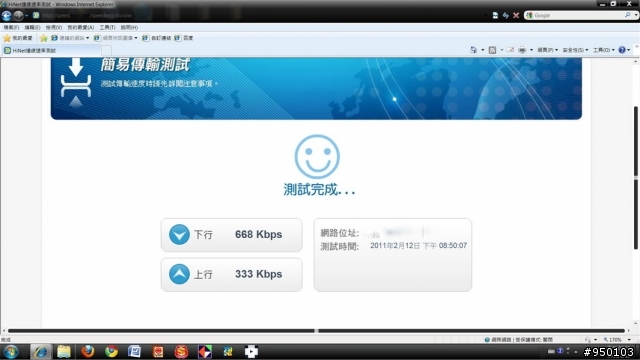Click the test time 2011年2月12日 text

(418, 245)
